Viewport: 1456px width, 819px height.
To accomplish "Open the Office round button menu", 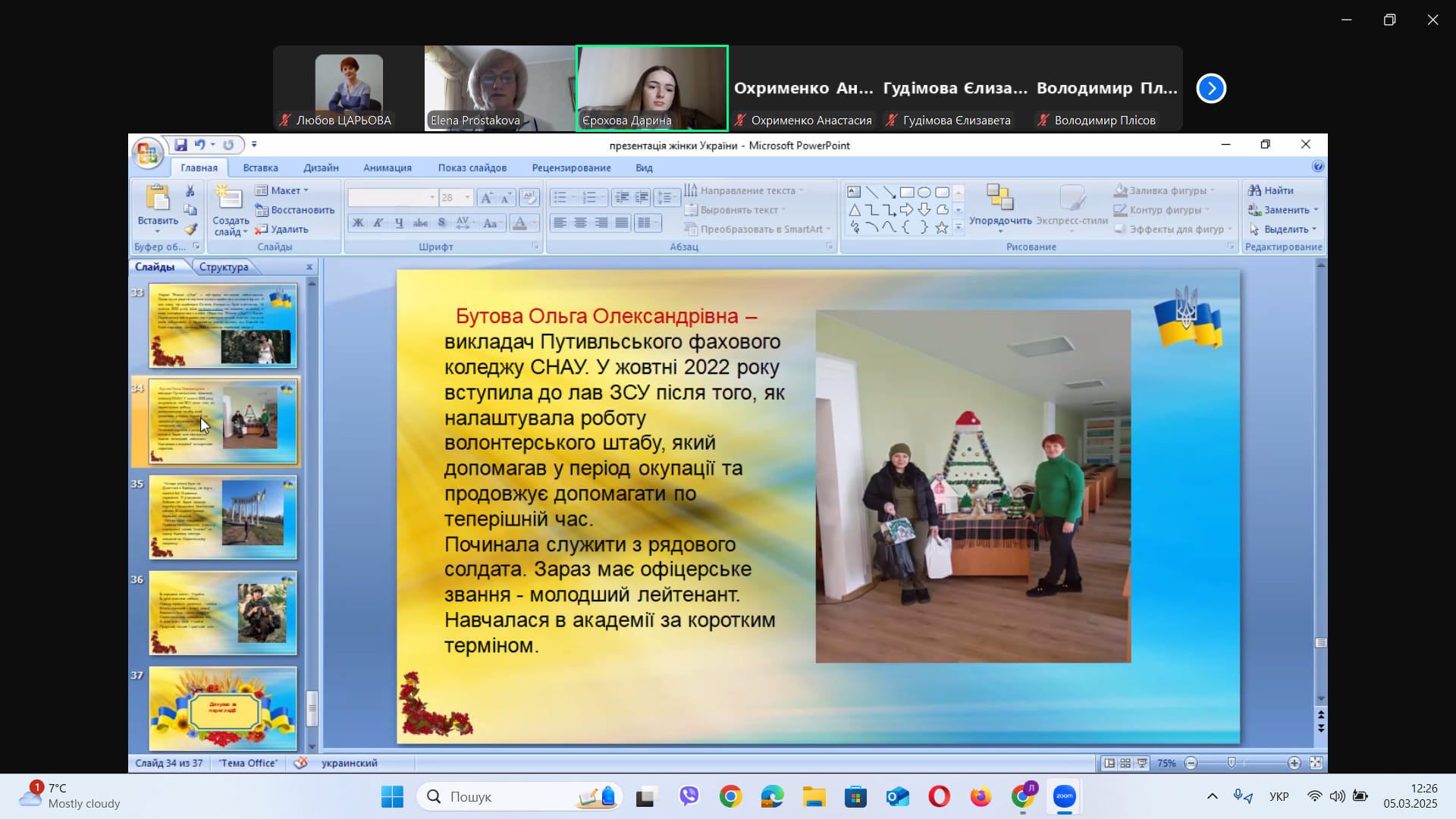I will 147,154.
